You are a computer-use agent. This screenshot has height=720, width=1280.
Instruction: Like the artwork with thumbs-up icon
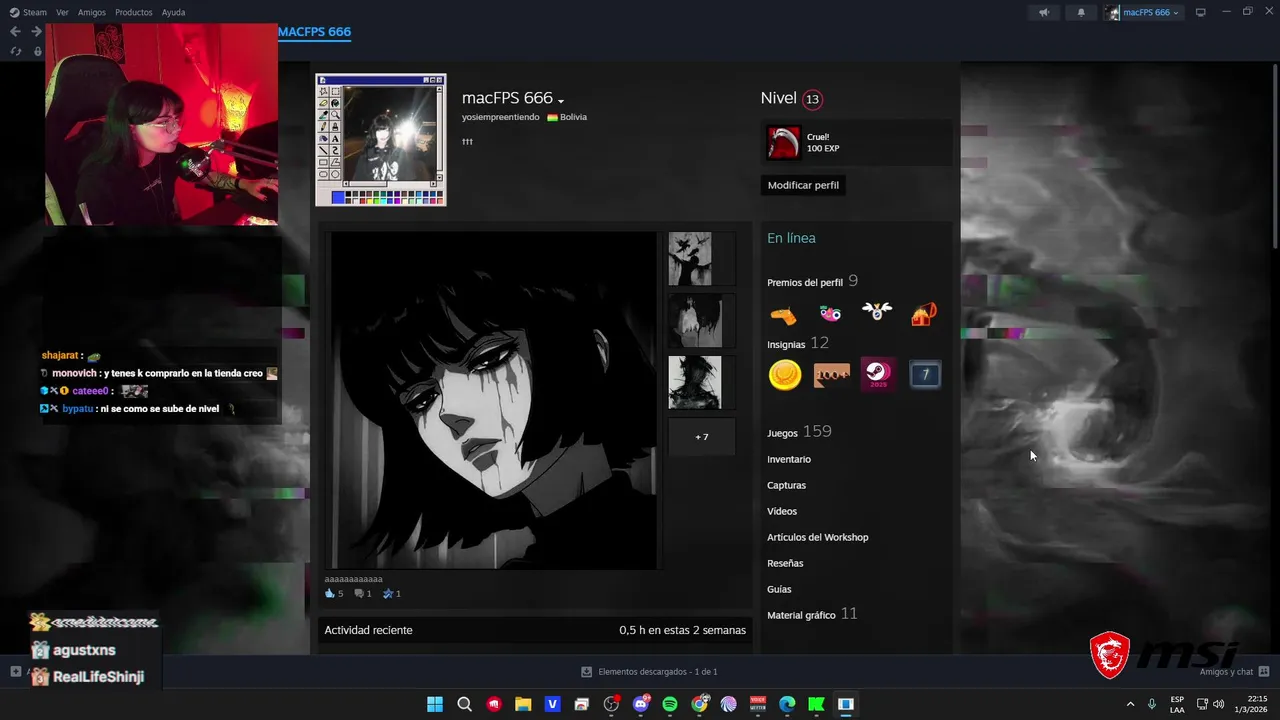330,593
